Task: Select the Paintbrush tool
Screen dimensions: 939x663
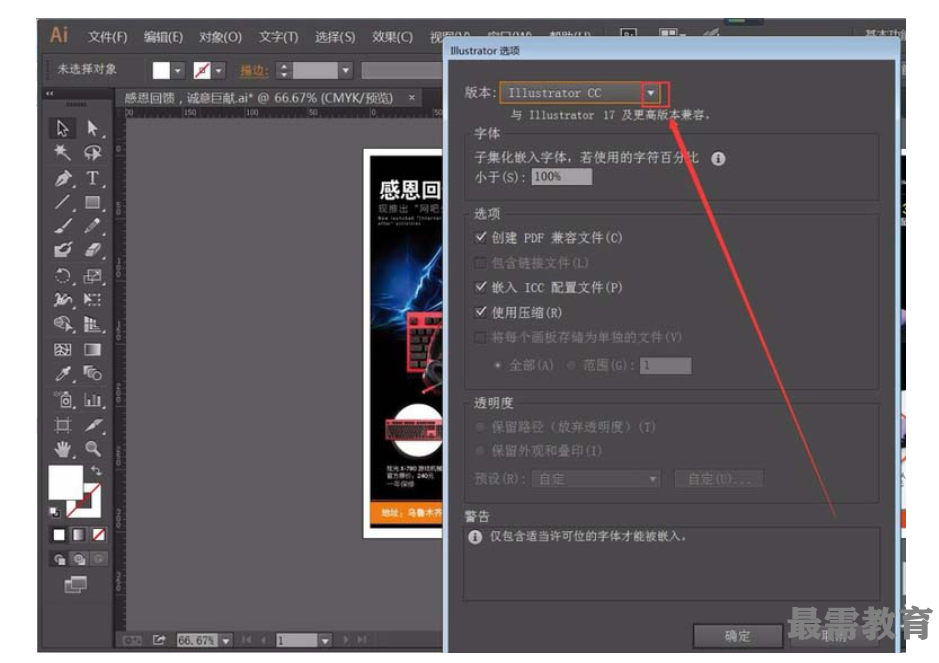Action: click(62, 226)
